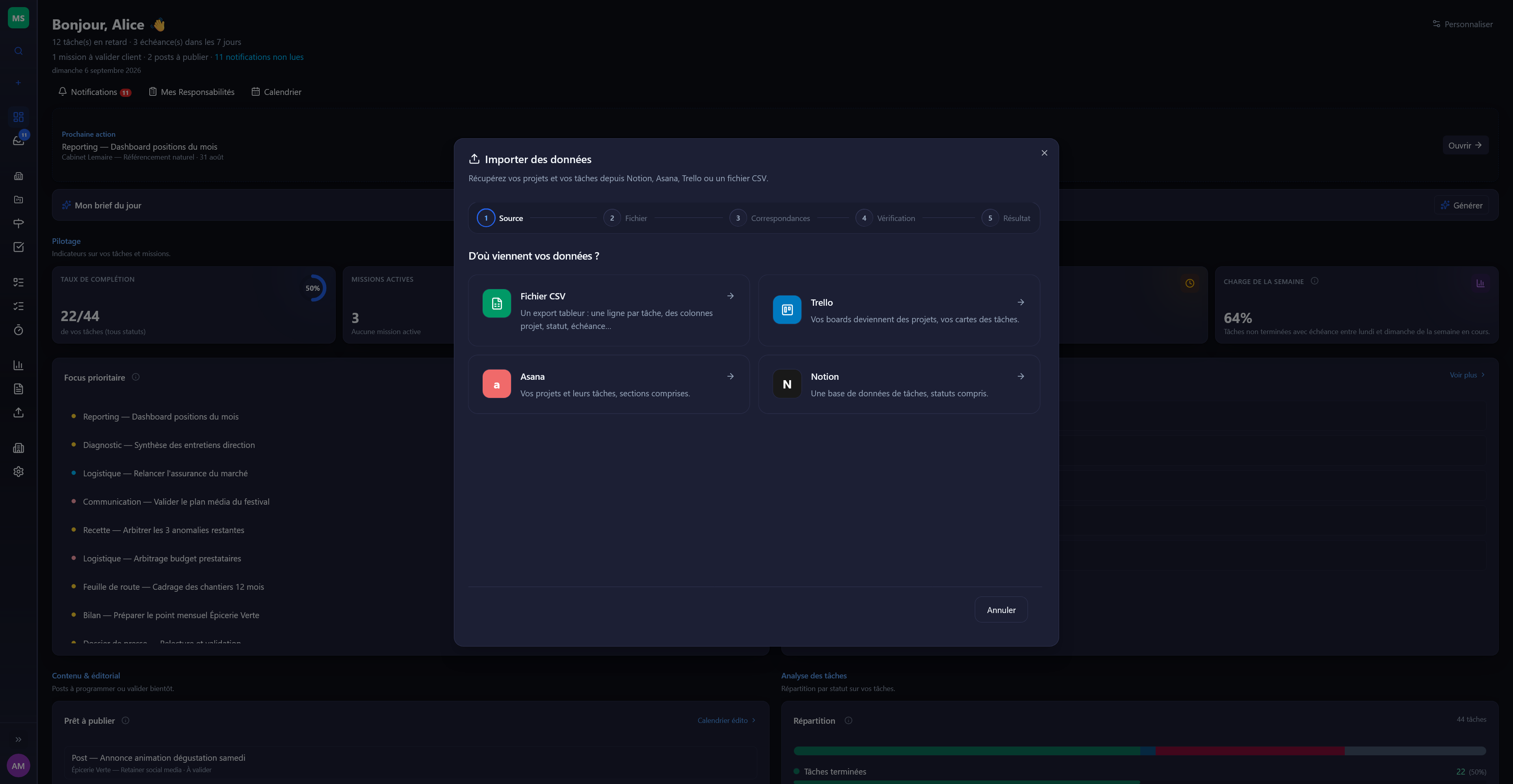Click the arrow on the Fichier CSV card
This screenshot has width=1513, height=784.
[730, 296]
